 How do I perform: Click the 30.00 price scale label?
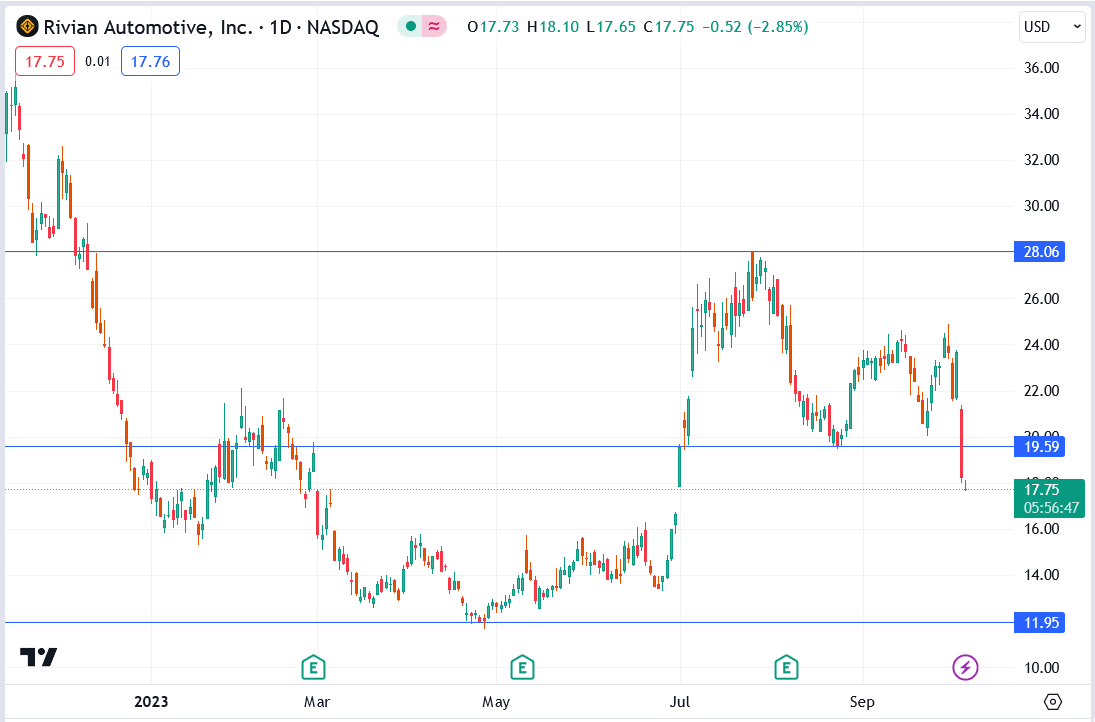[1041, 206]
